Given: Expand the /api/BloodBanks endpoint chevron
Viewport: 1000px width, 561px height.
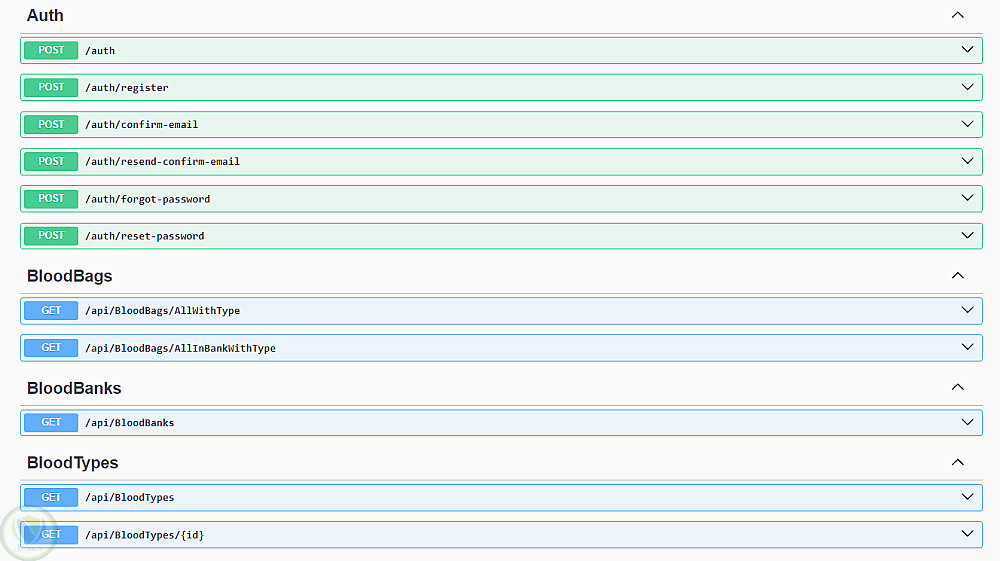Looking at the screenshot, I should (x=967, y=422).
